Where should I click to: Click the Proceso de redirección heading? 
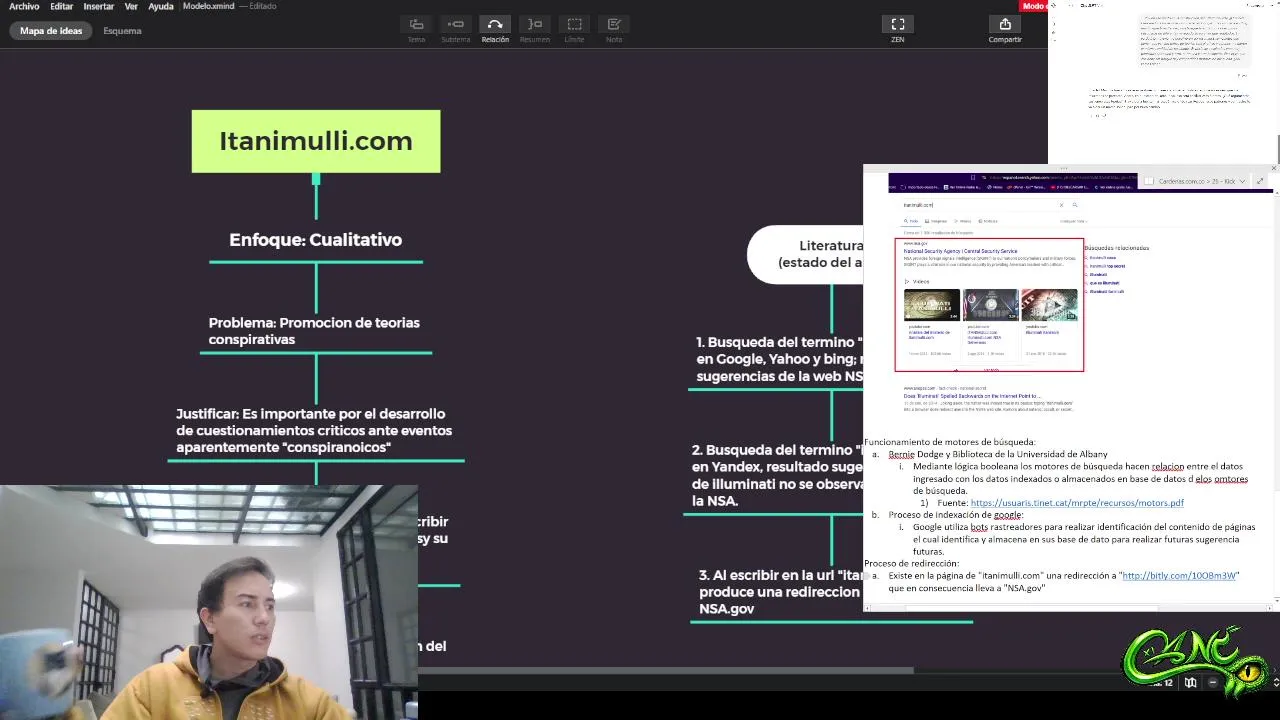click(912, 564)
